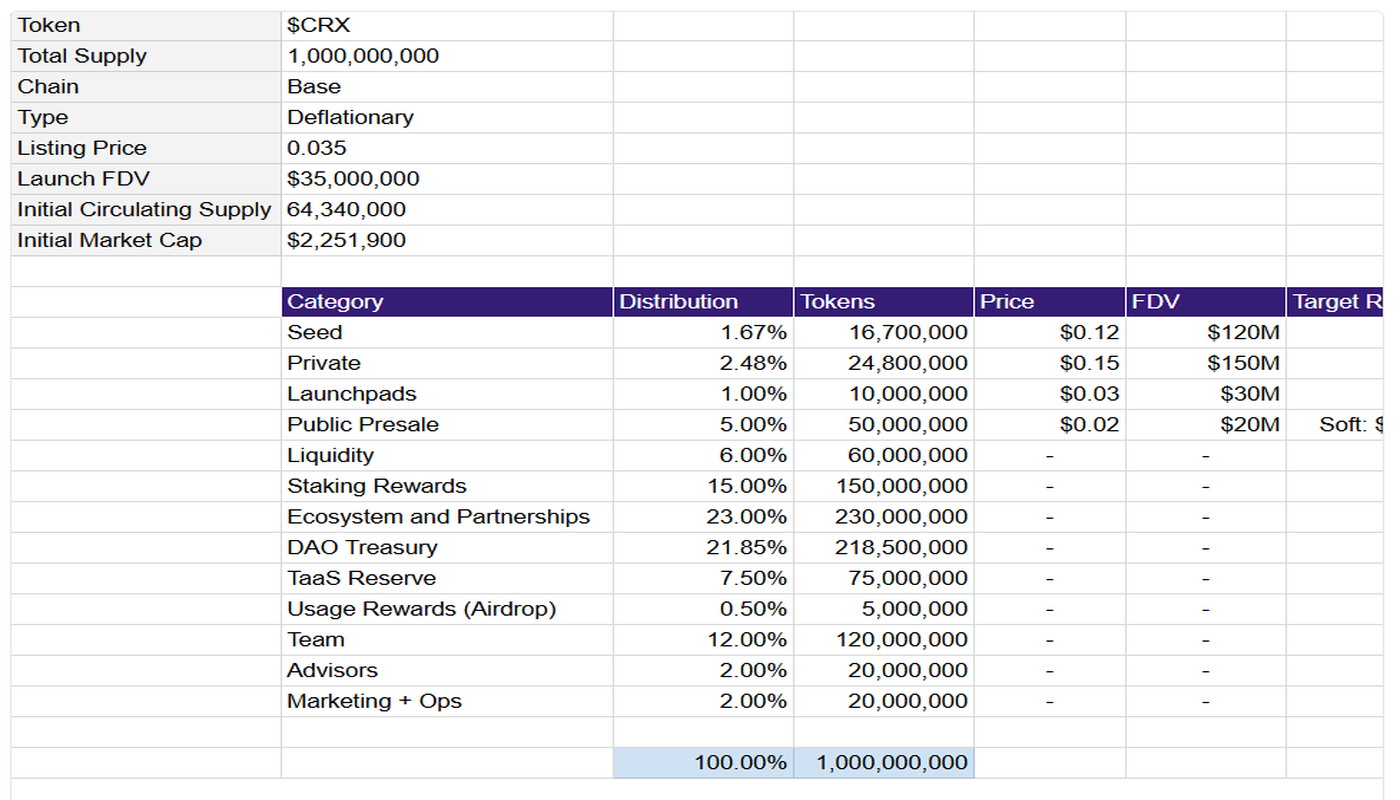1400x800 pixels.
Task: Select the "TaaS Reserve" category cell
Action: [x=447, y=579]
